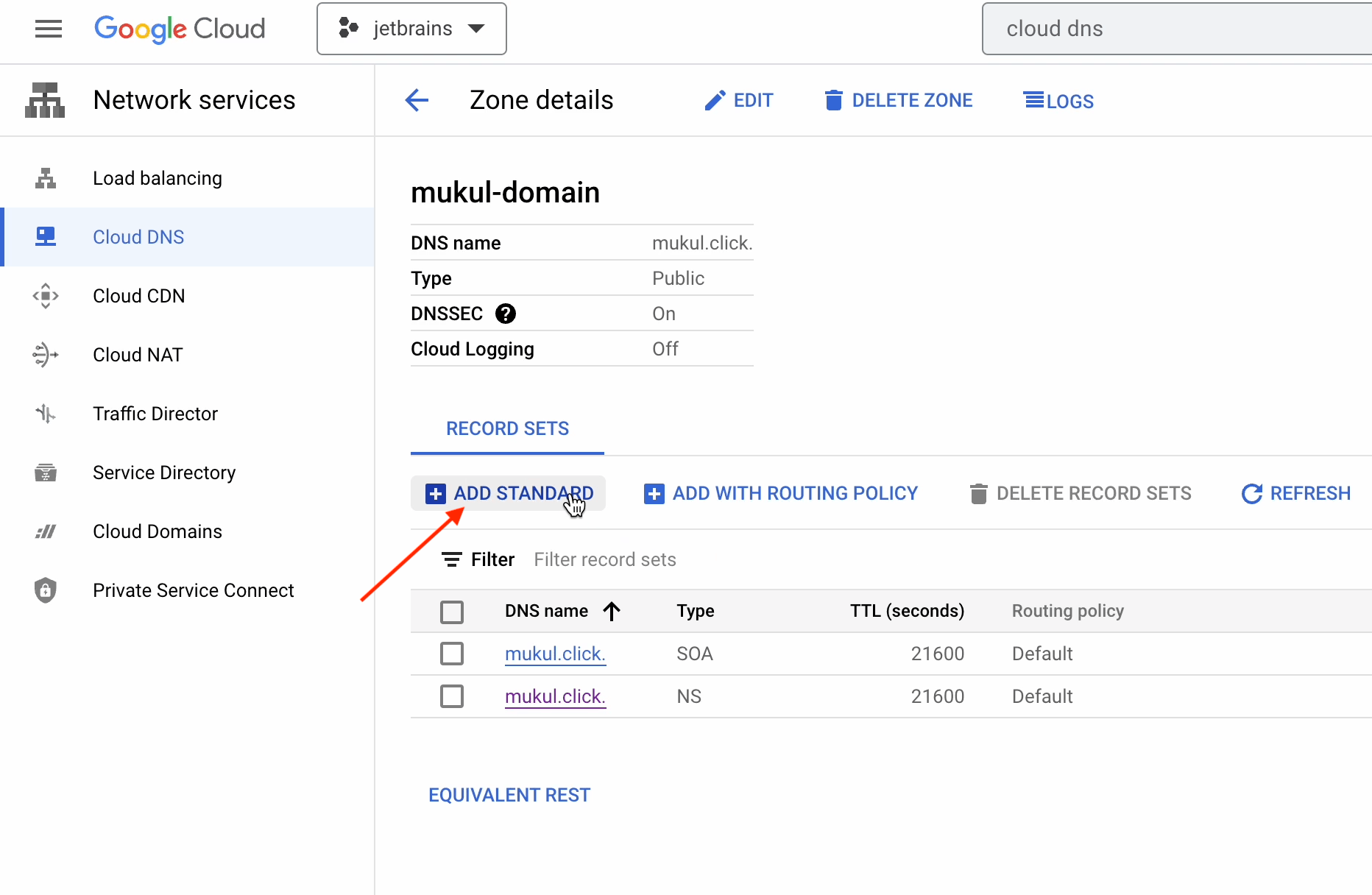The image size is (1372, 895).
Task: Open Cloud Domains in the sidebar
Action: (x=157, y=531)
